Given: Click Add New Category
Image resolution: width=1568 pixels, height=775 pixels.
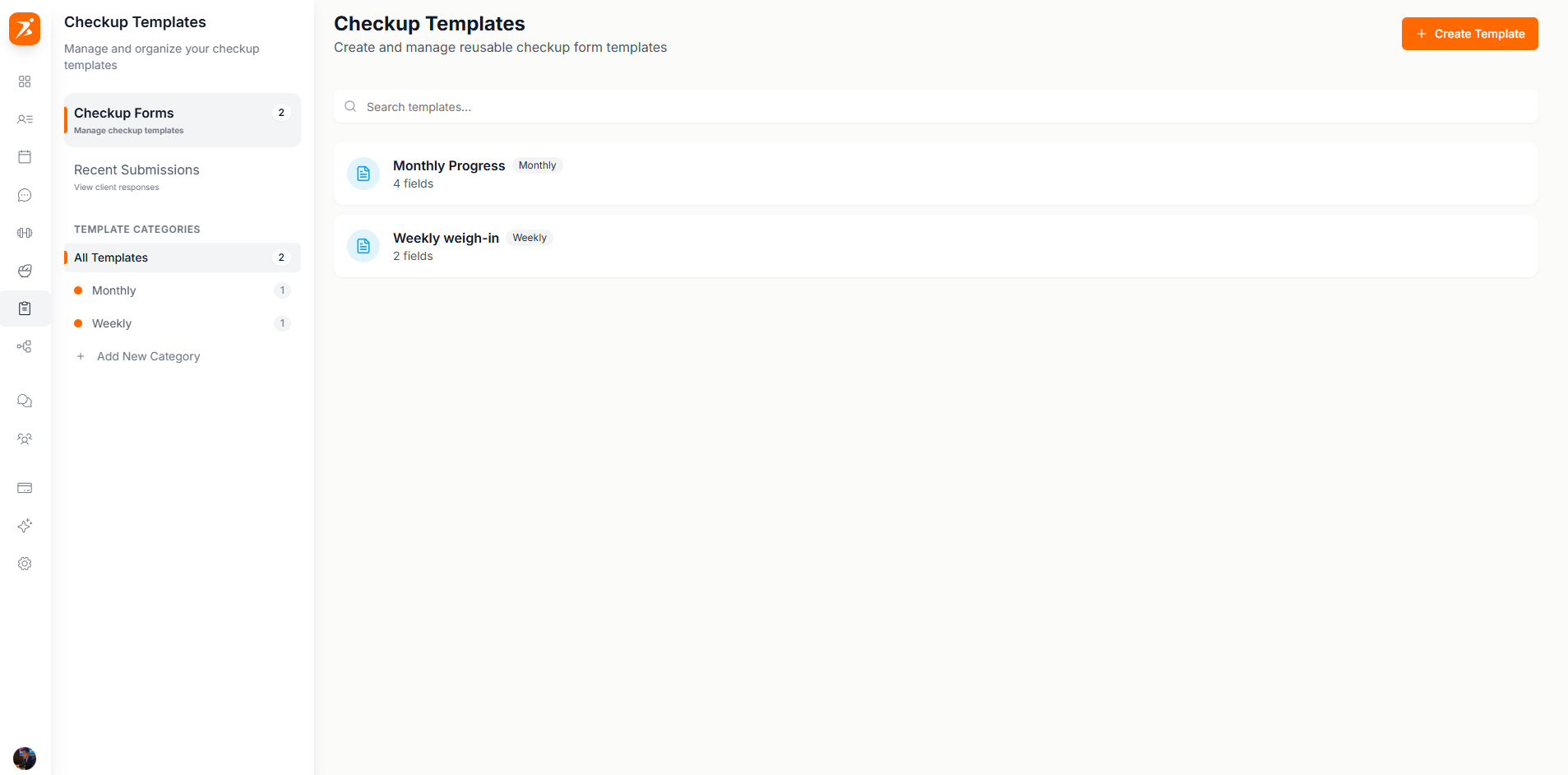Looking at the screenshot, I should tap(148, 356).
